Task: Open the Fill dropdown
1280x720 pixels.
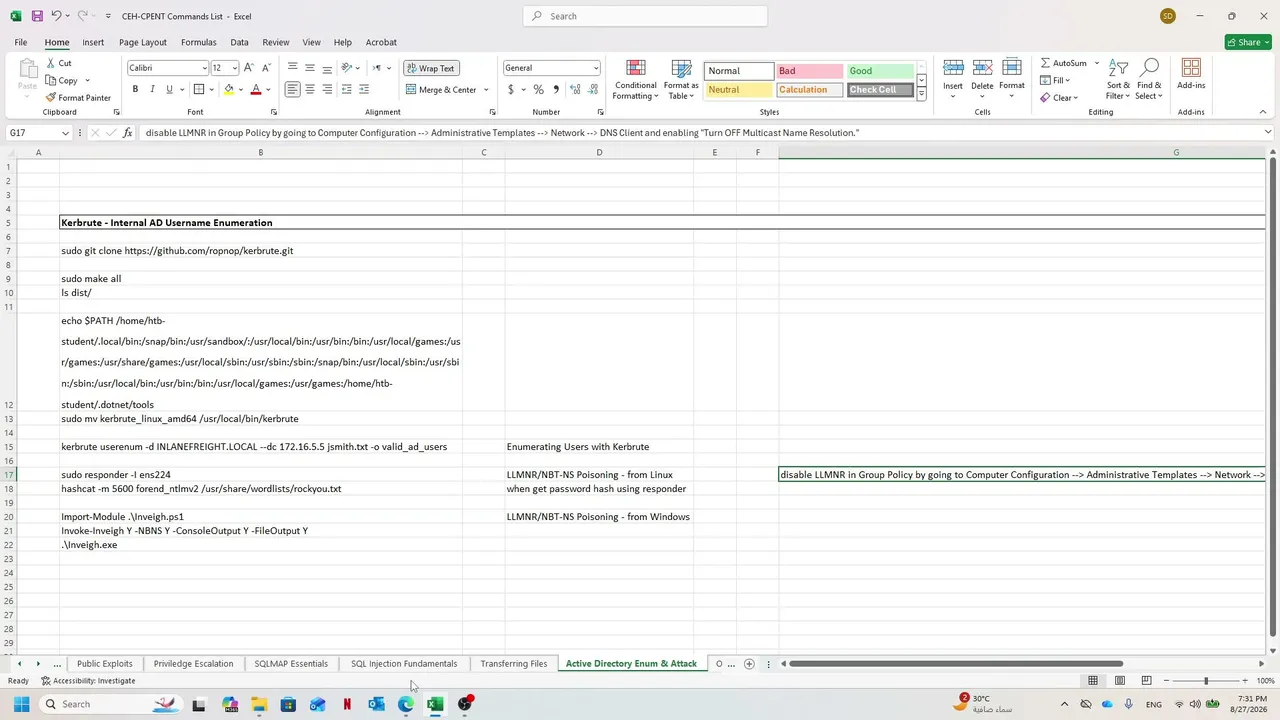Action: pyautogui.click(x=1054, y=80)
